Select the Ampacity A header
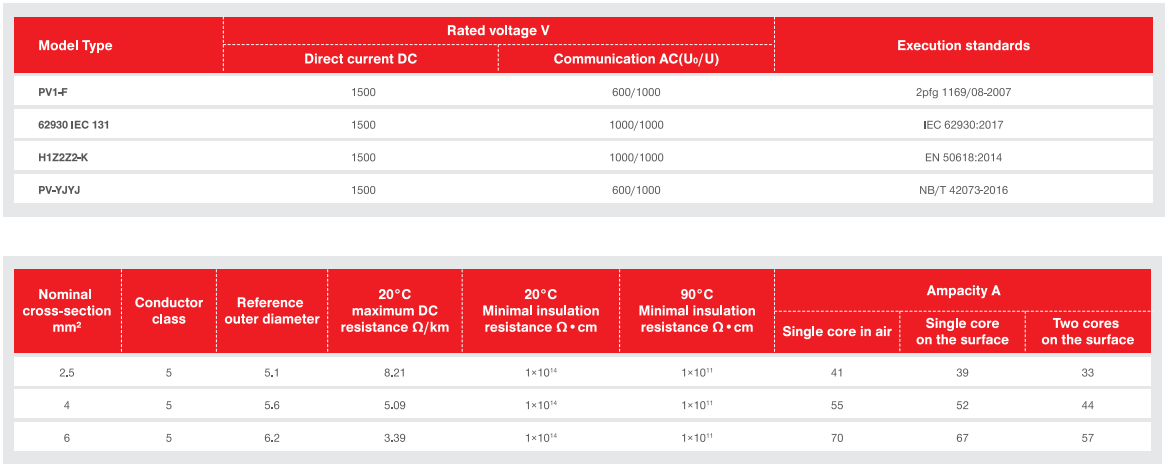The image size is (1166, 468). [963, 291]
